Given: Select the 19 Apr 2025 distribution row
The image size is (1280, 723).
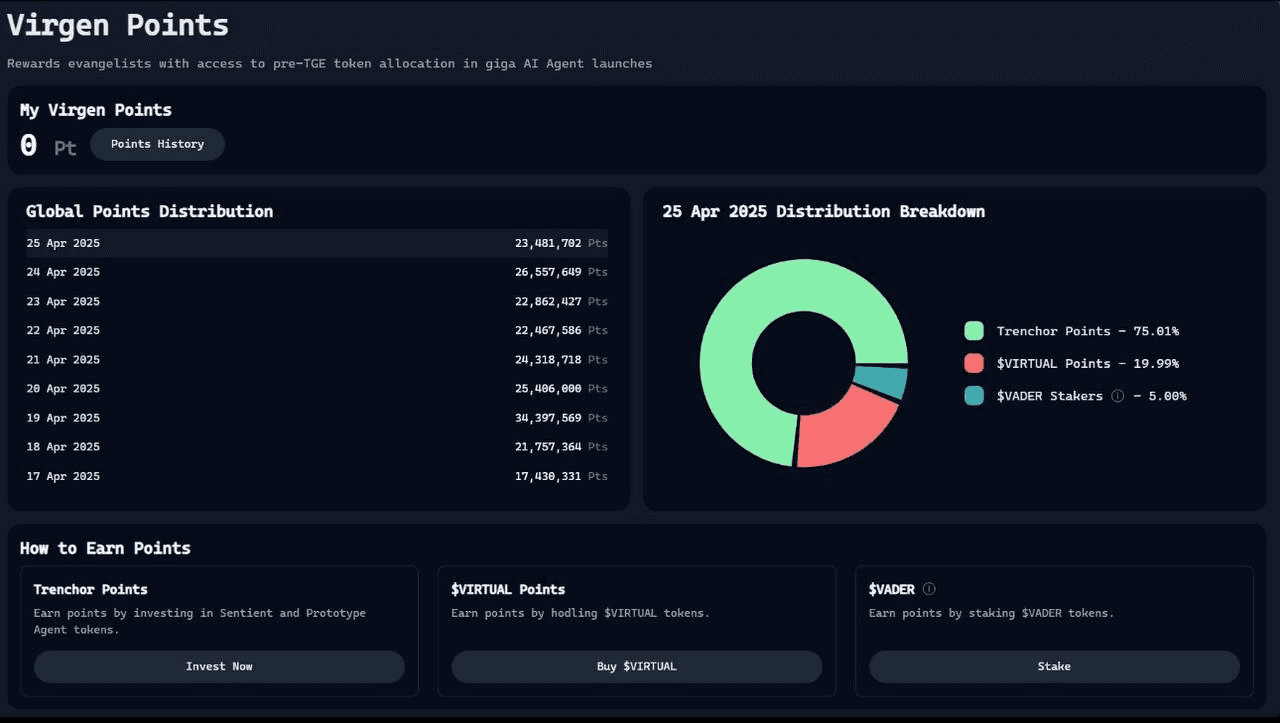Looking at the screenshot, I should [317, 417].
